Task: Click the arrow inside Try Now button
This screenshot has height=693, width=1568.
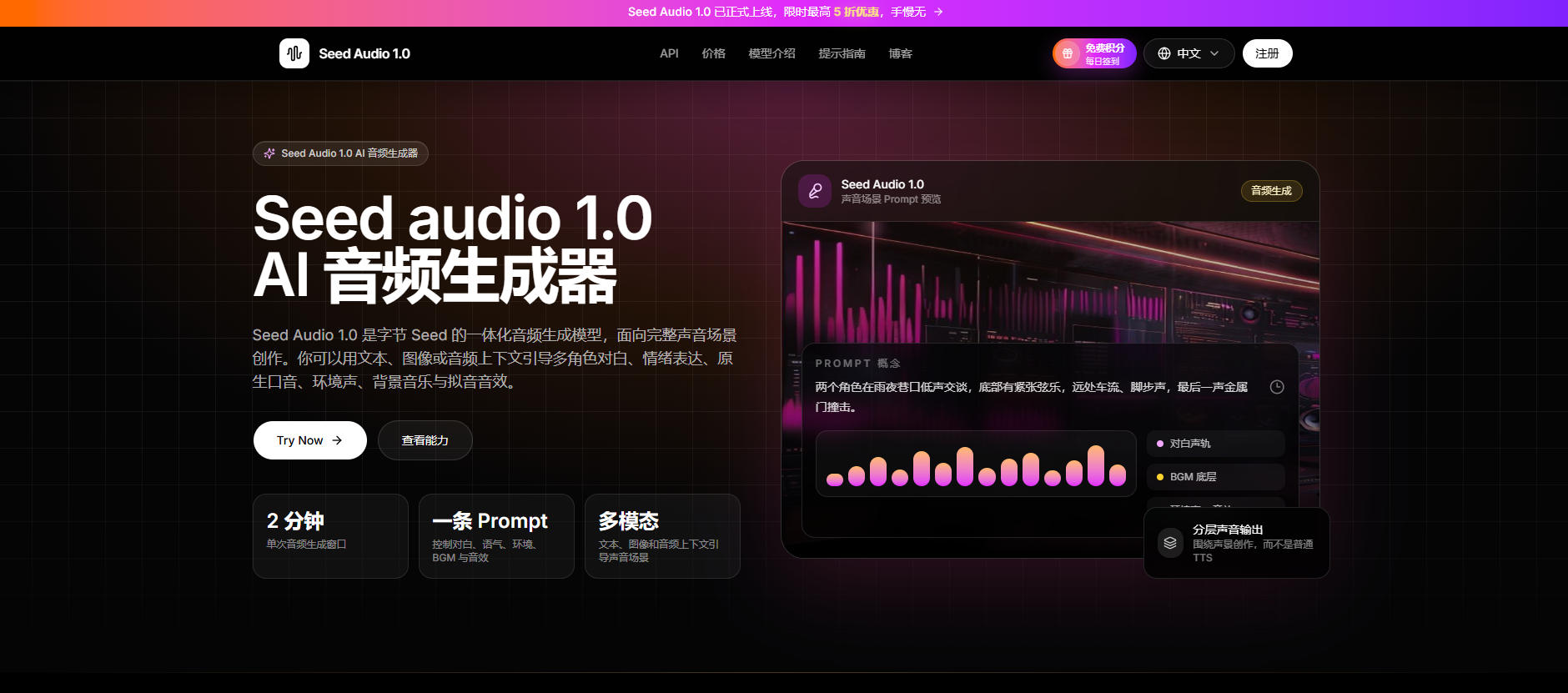Action: coord(337,440)
